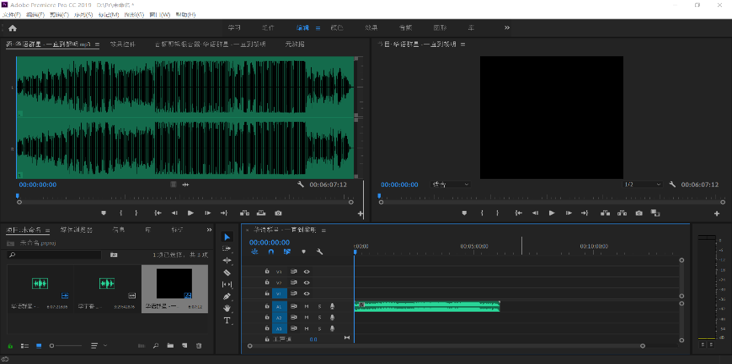732x364 pixels.
Task: Click the Home icon in workspace bar
Action: click(x=13, y=28)
